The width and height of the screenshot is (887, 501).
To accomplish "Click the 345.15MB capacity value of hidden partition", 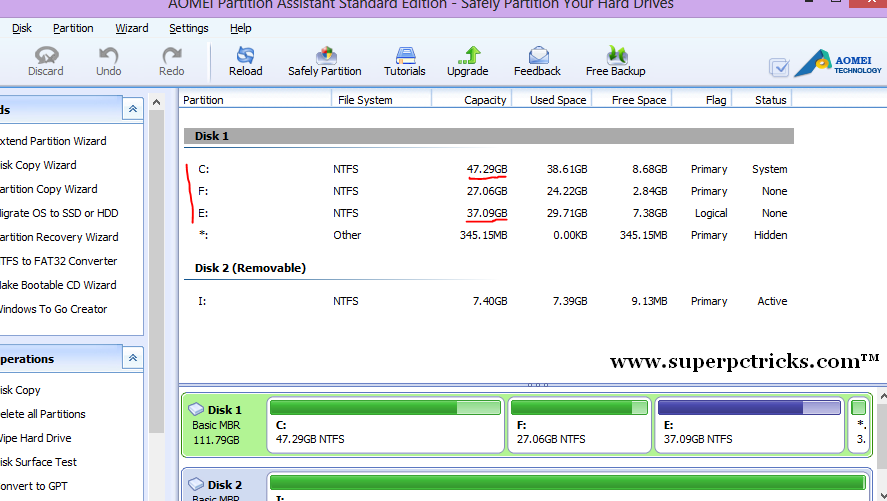I will point(484,235).
